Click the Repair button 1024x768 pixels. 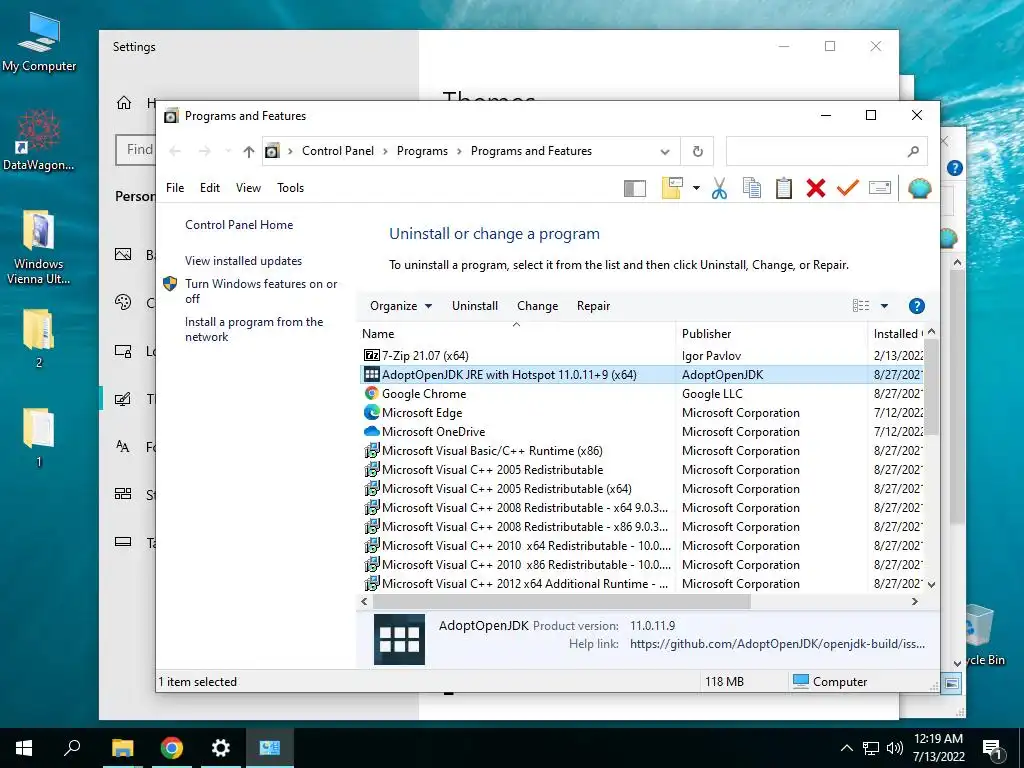click(593, 306)
